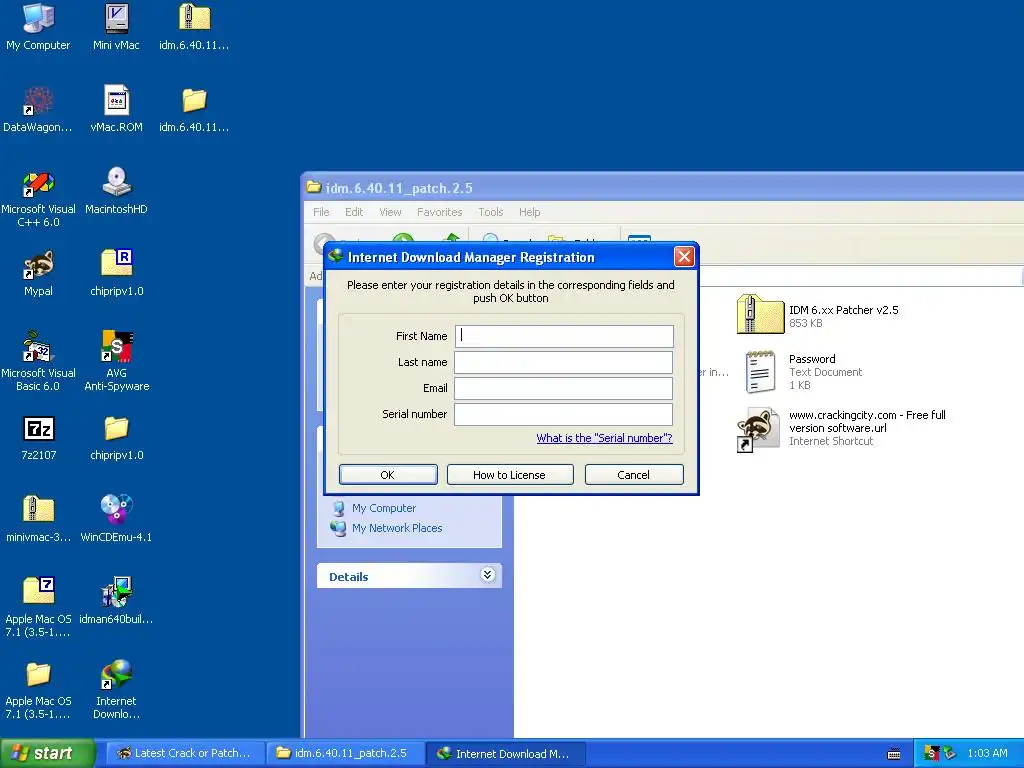Open File menu in explorer window

(x=321, y=212)
